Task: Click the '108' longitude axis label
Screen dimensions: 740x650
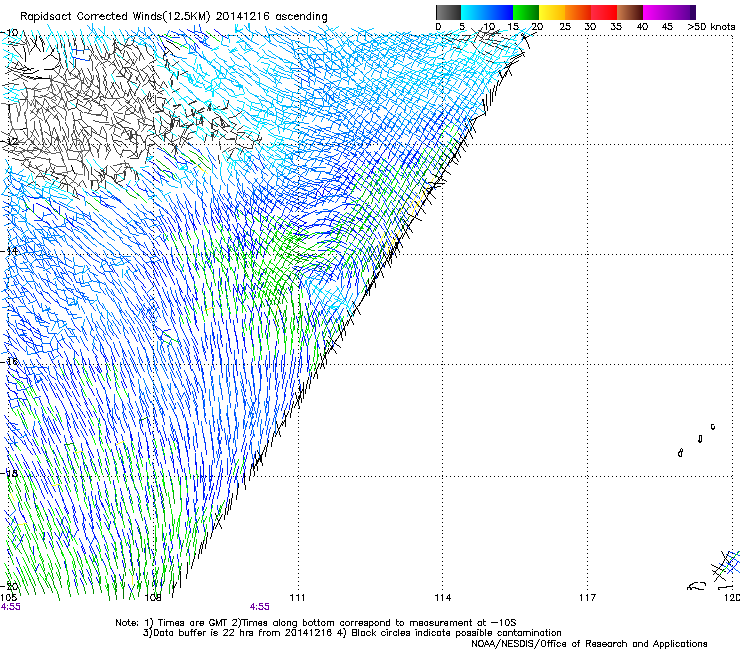Action: 153,598
